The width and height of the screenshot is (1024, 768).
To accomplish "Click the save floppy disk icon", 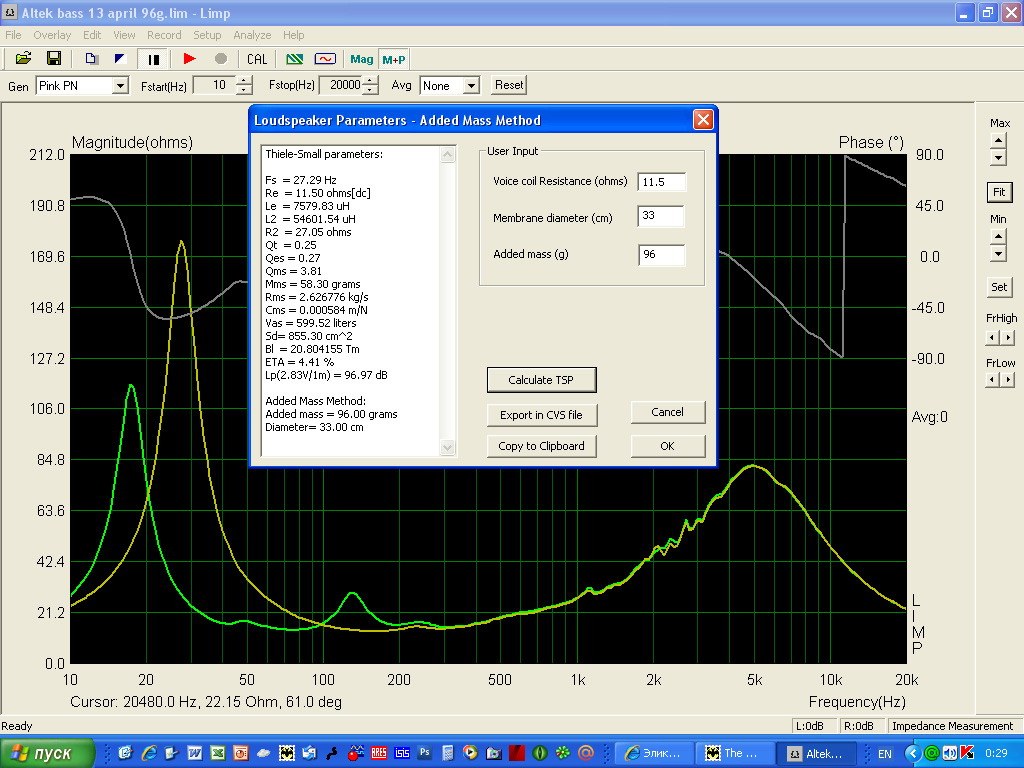I will click(x=54, y=59).
